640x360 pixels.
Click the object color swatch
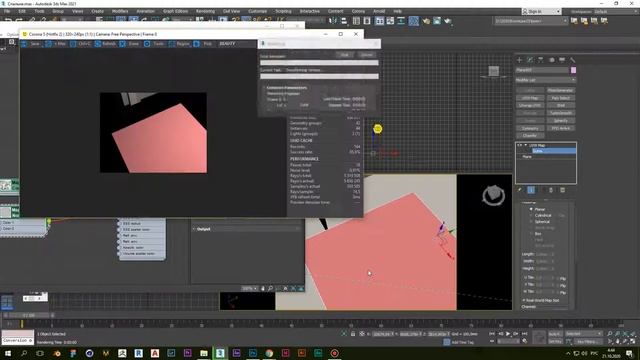(x=573, y=70)
